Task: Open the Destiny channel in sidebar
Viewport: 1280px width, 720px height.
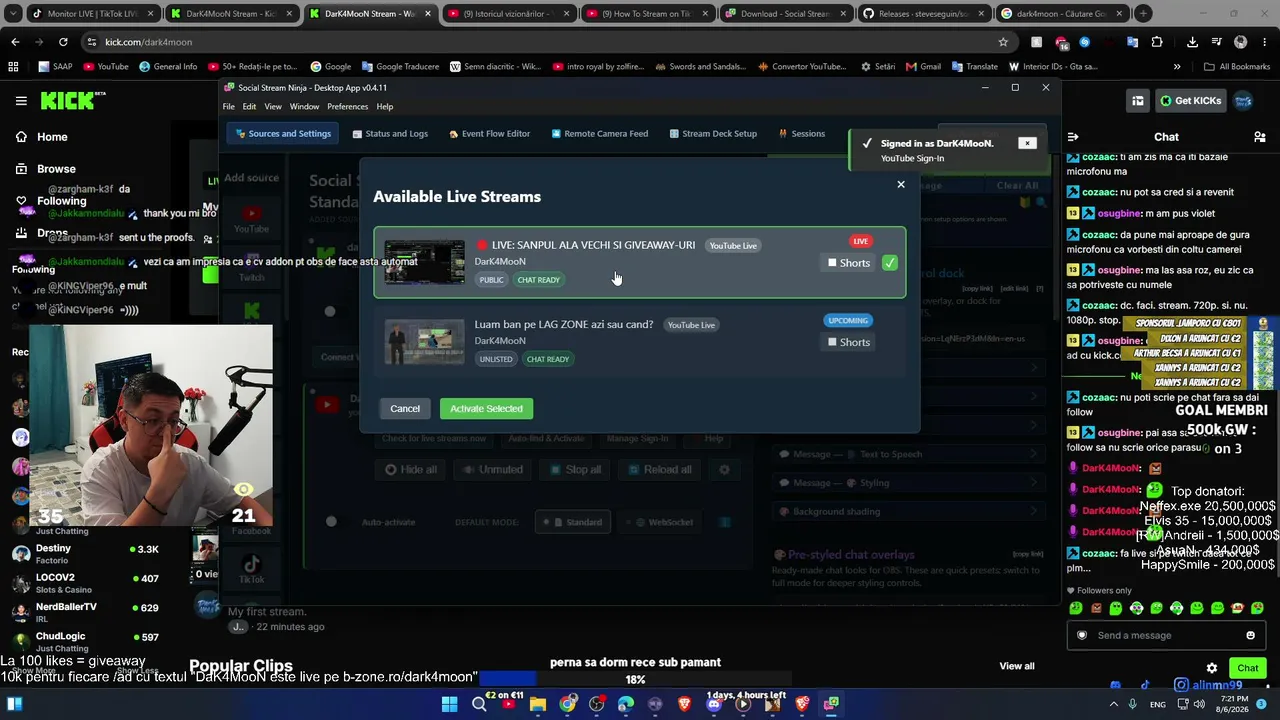Action: point(86,554)
